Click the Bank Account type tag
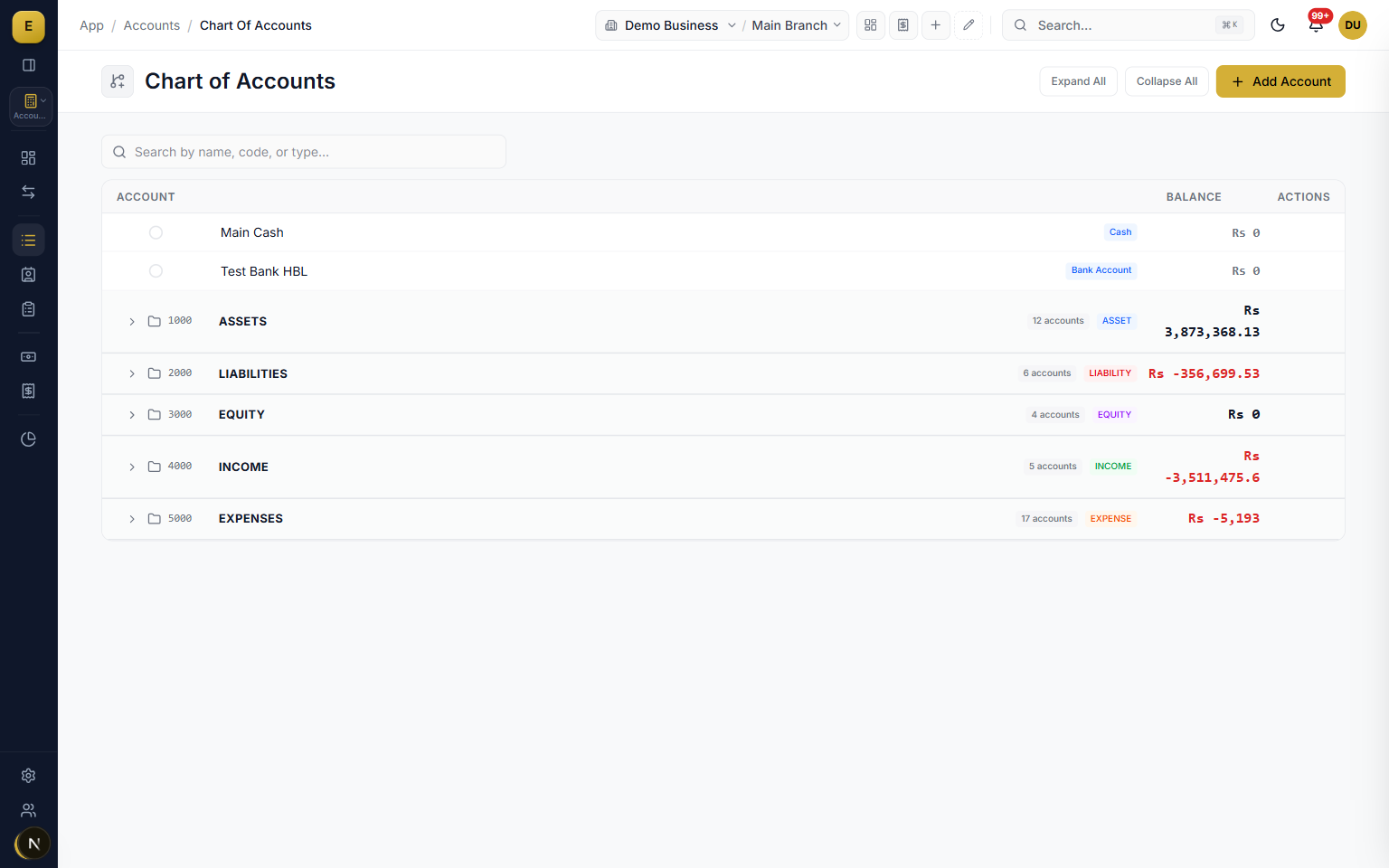This screenshot has width=1389, height=868. point(1101,270)
